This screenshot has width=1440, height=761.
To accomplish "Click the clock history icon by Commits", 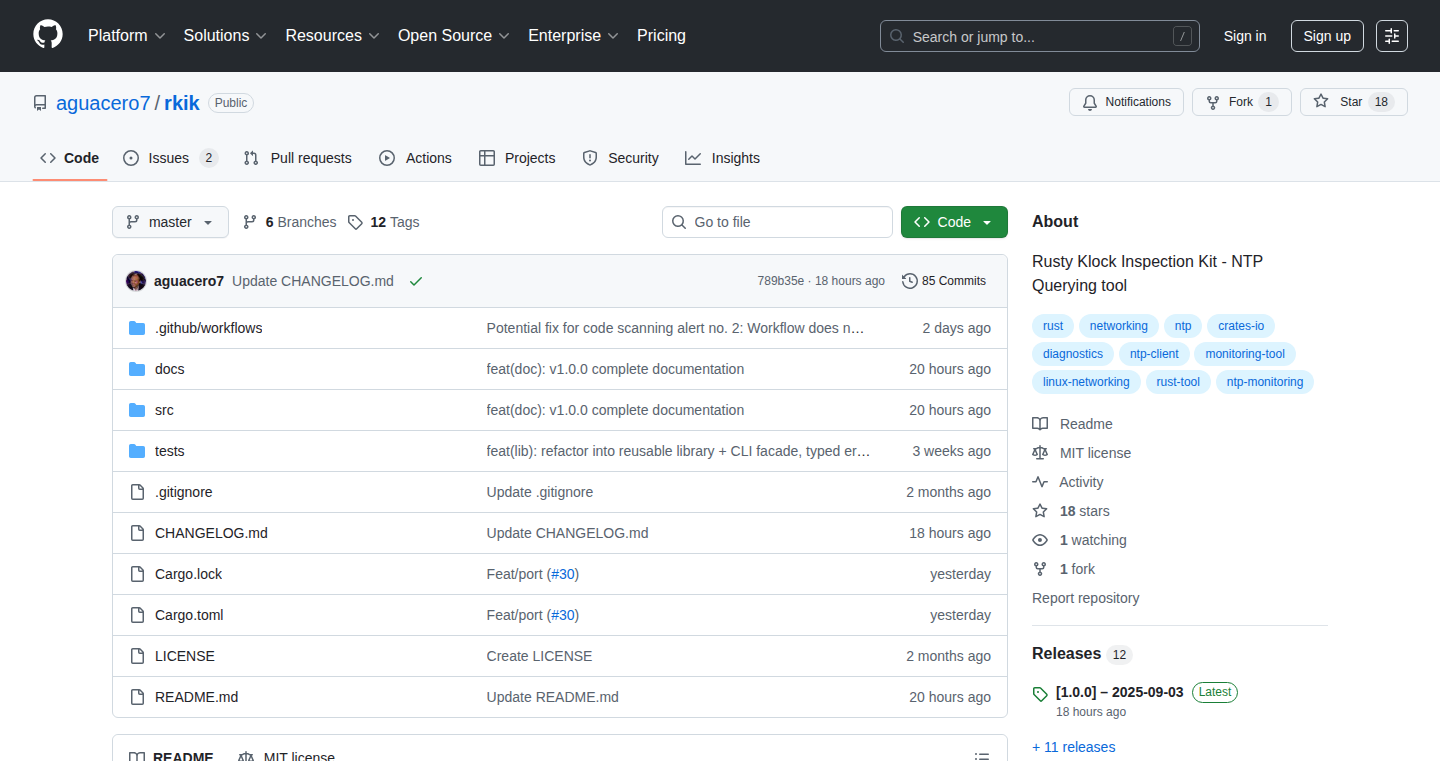I will pos(909,281).
